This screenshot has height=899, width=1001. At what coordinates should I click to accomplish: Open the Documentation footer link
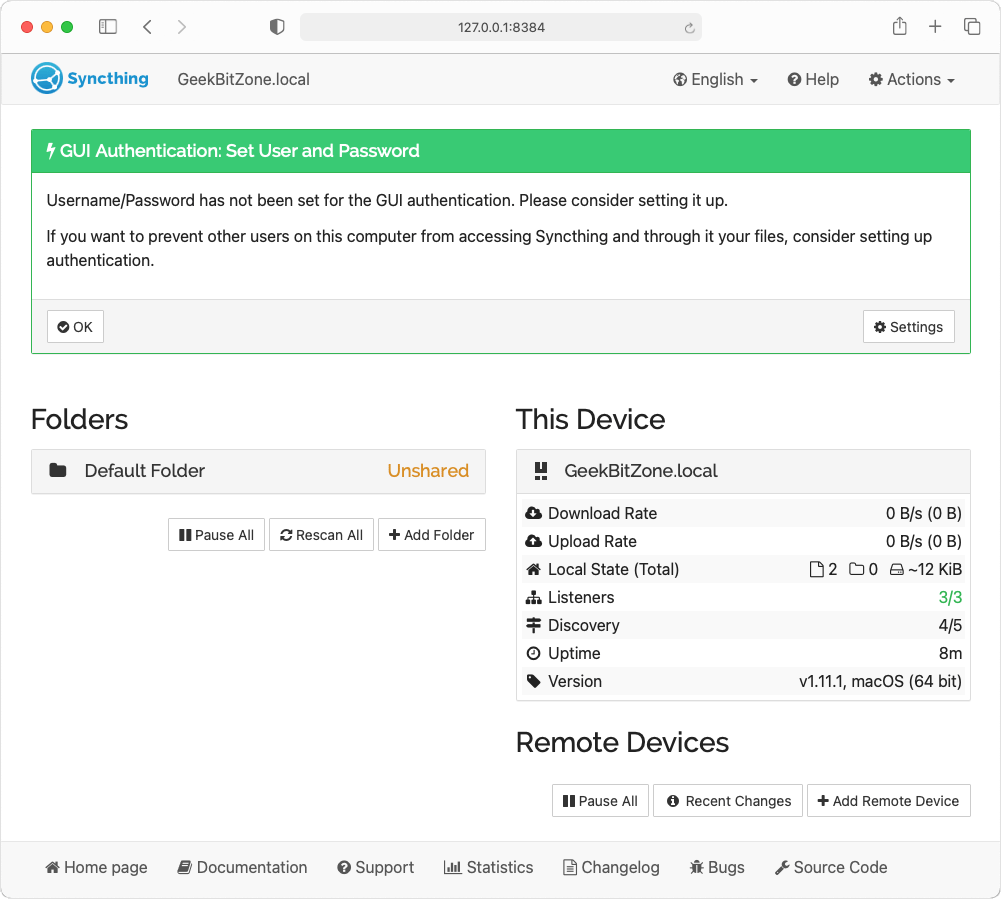tap(243, 867)
